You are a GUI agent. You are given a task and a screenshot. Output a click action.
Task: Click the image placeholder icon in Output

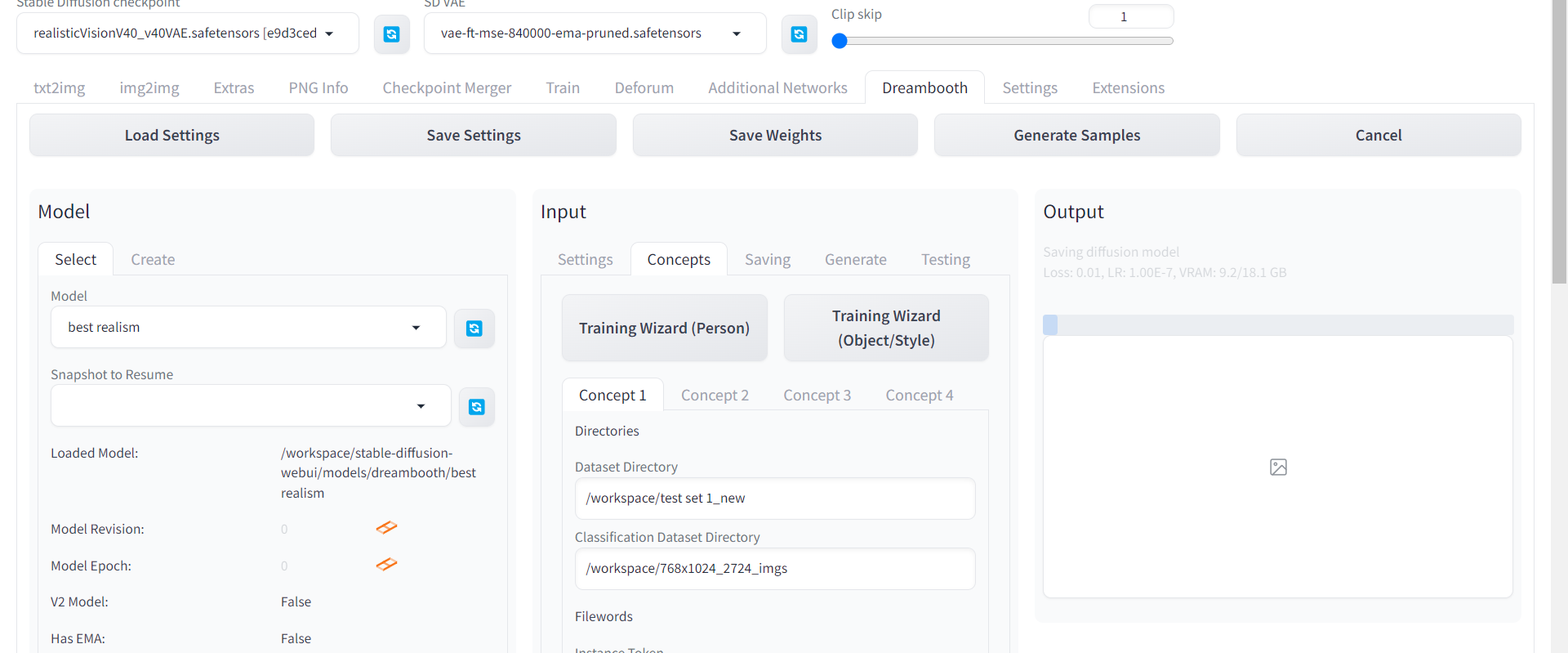[x=1278, y=467]
